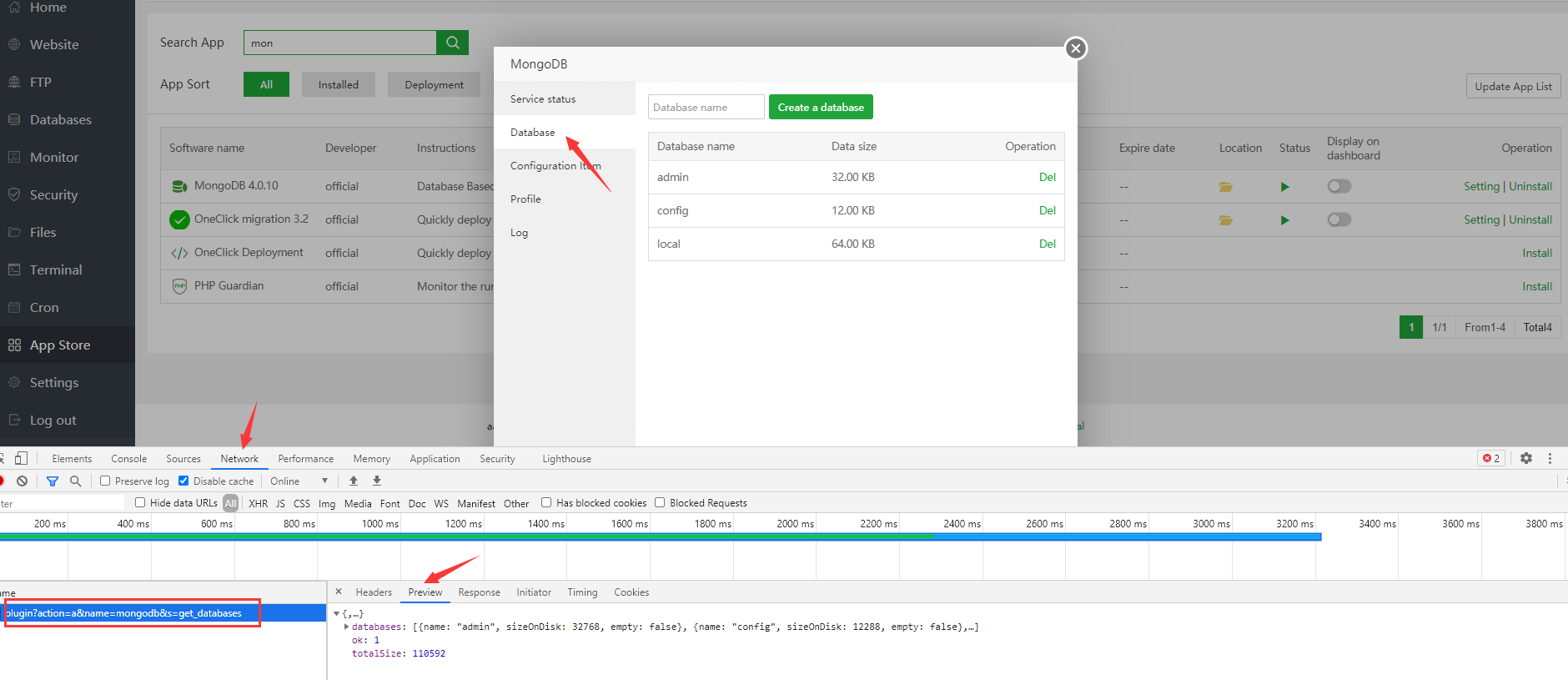Collapse the root JSON object in Preview
Image resolution: width=1568 pixels, height=680 pixels.
[x=336, y=613]
